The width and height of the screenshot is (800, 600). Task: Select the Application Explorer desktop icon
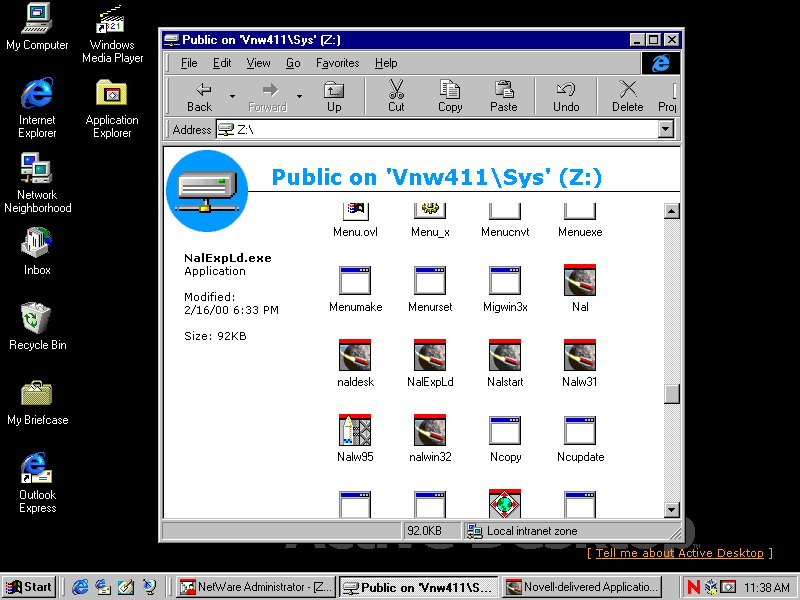coord(112,108)
